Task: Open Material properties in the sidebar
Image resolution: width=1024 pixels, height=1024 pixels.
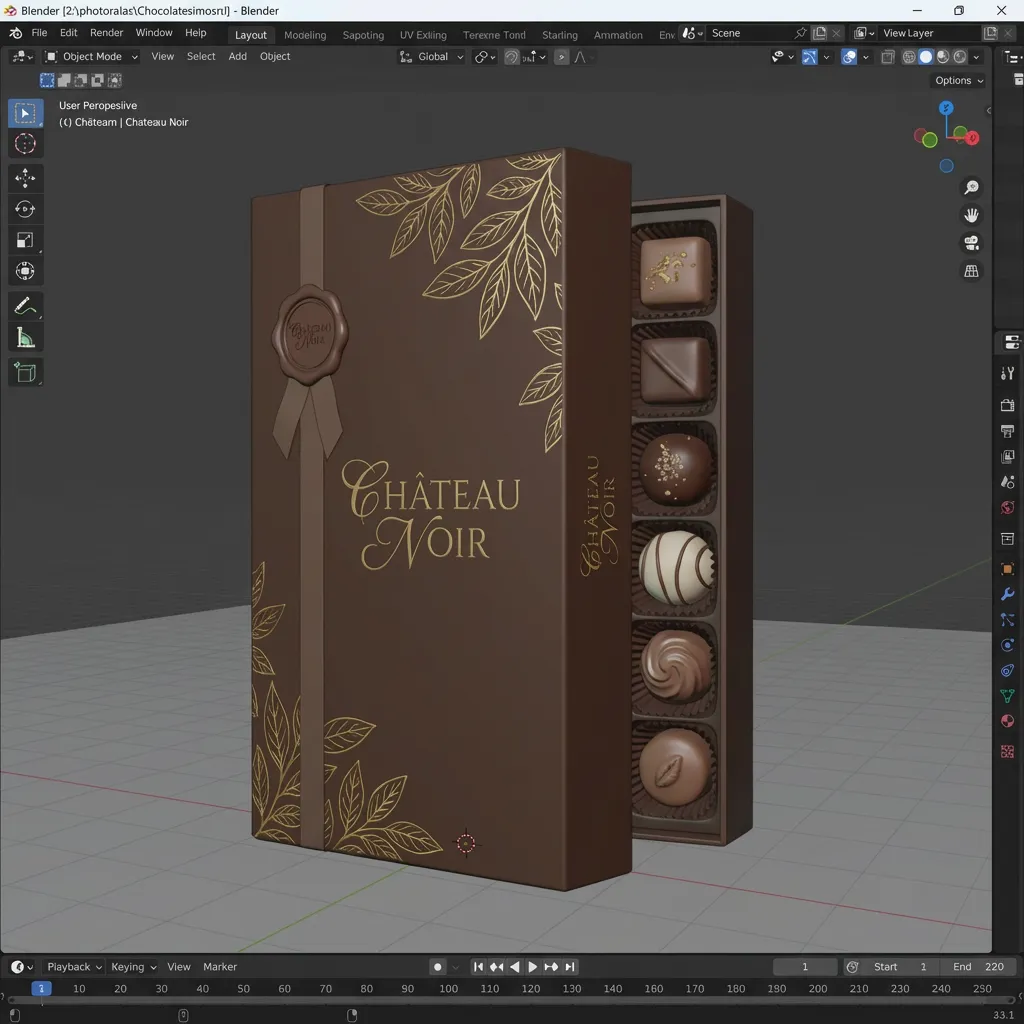Action: point(1007,721)
